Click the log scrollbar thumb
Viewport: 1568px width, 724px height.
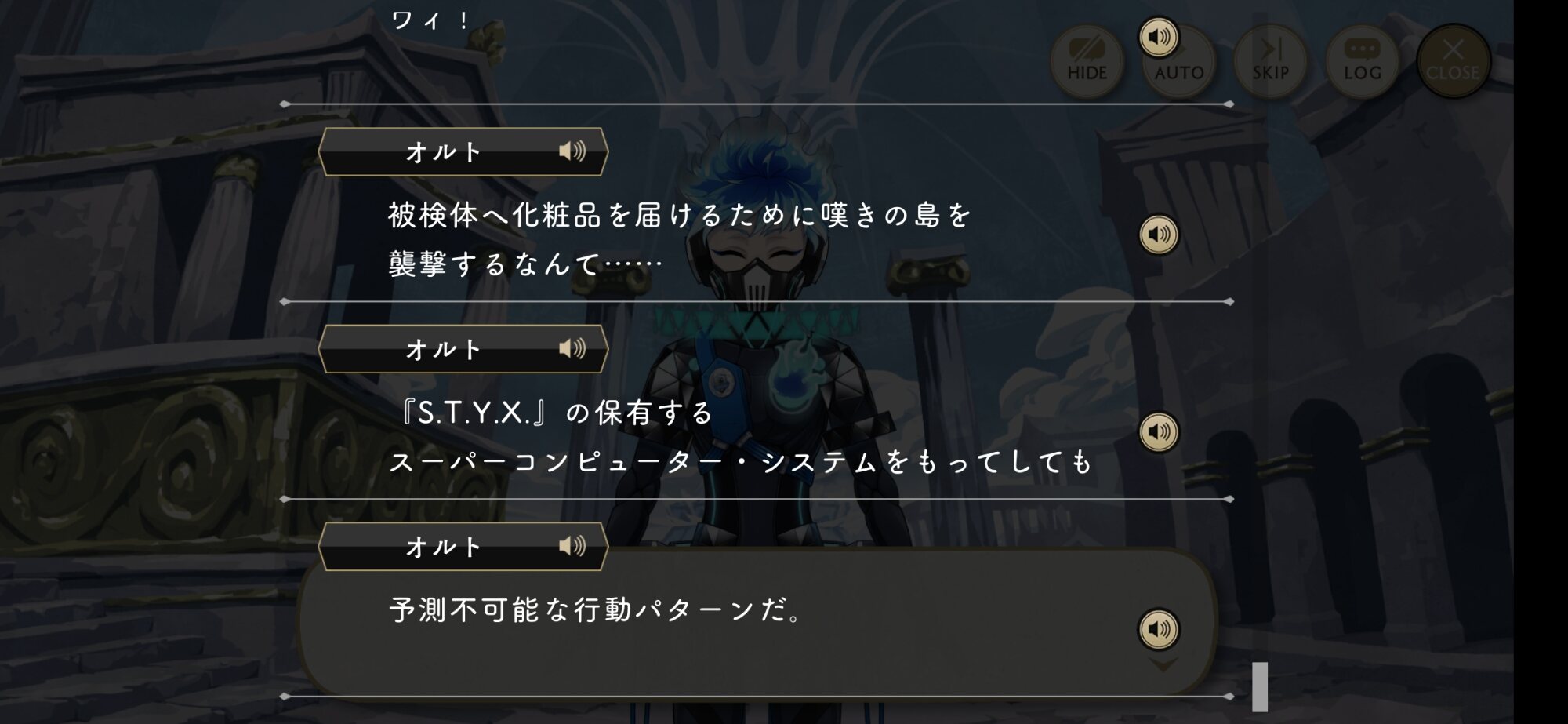(1260, 686)
